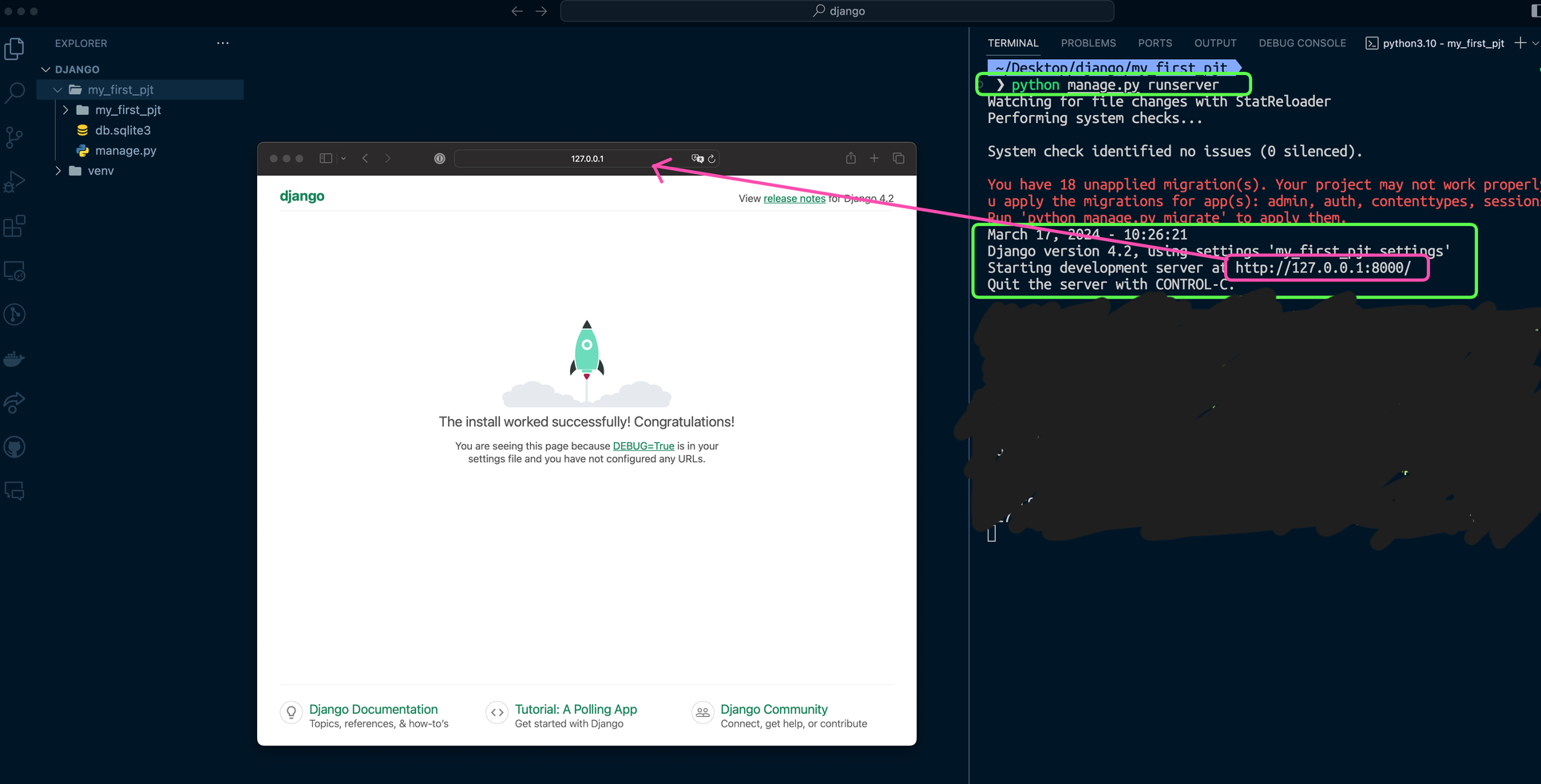Open the DEBUG=True link
Screen dimensions: 1541x784
coord(644,446)
